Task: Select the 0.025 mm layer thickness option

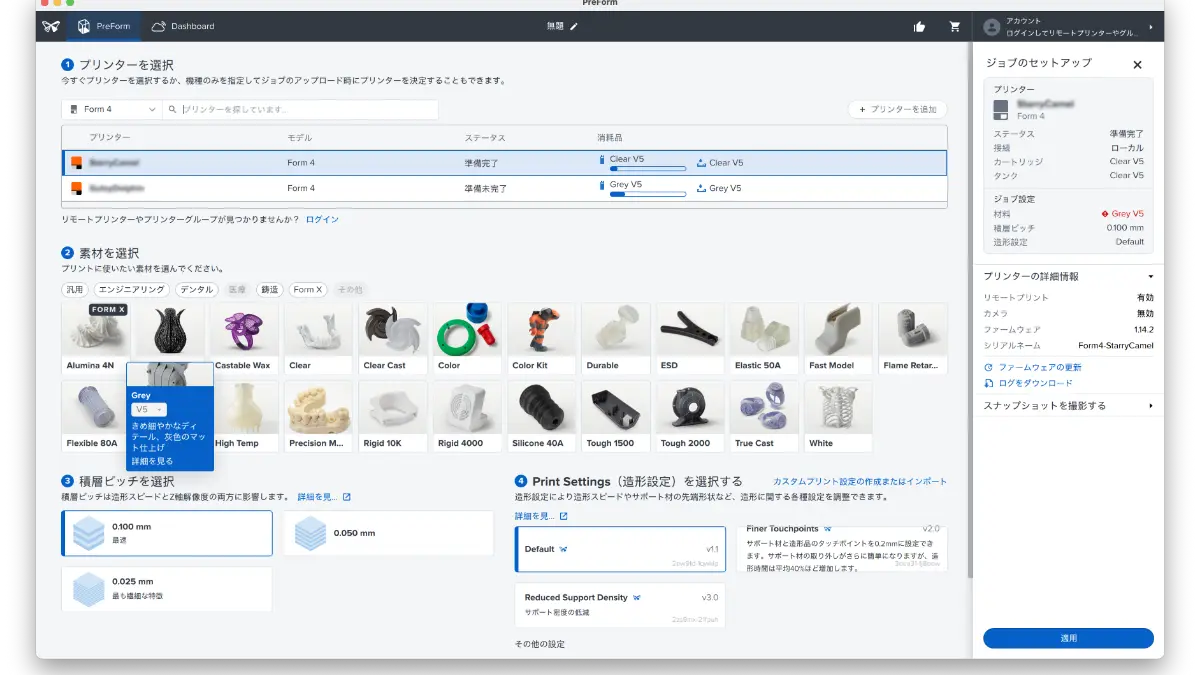Action: (166, 589)
